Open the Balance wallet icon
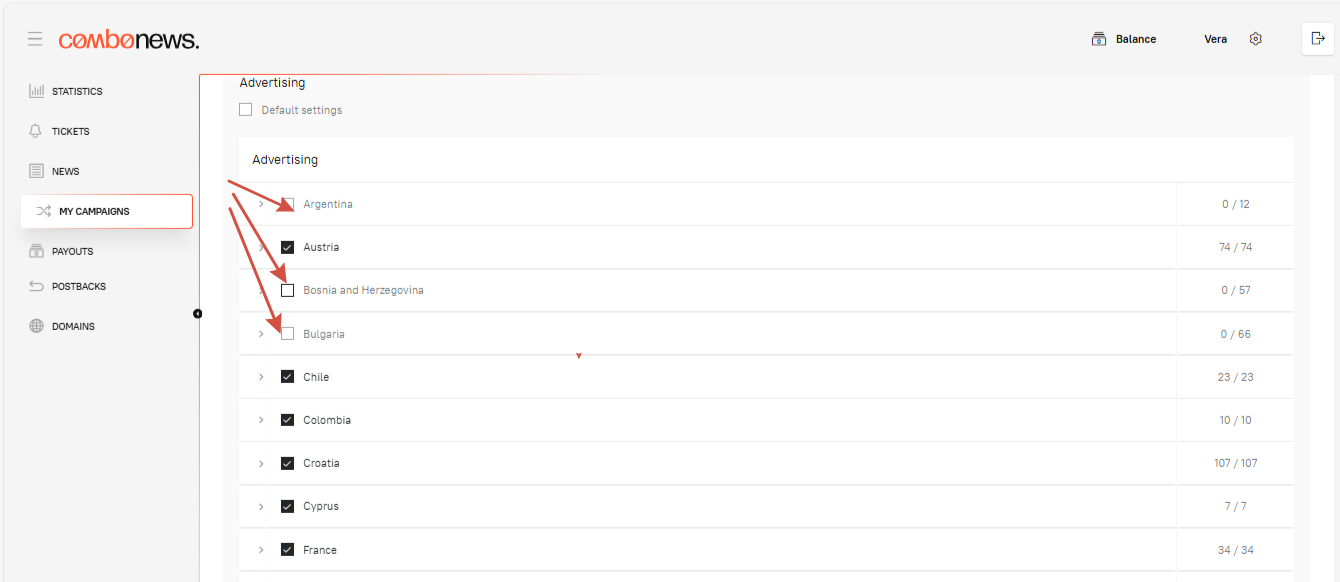 (x=1099, y=39)
